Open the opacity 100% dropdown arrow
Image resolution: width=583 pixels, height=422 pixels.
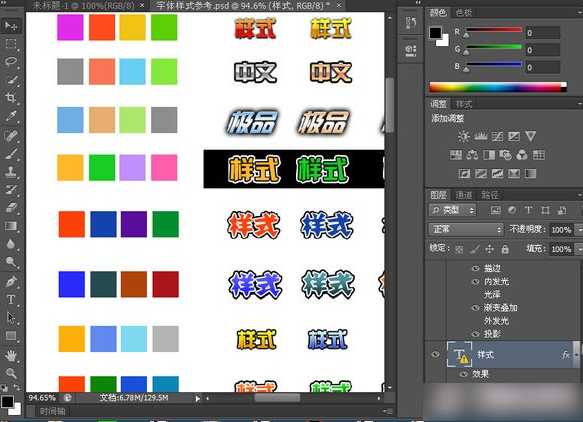579,230
